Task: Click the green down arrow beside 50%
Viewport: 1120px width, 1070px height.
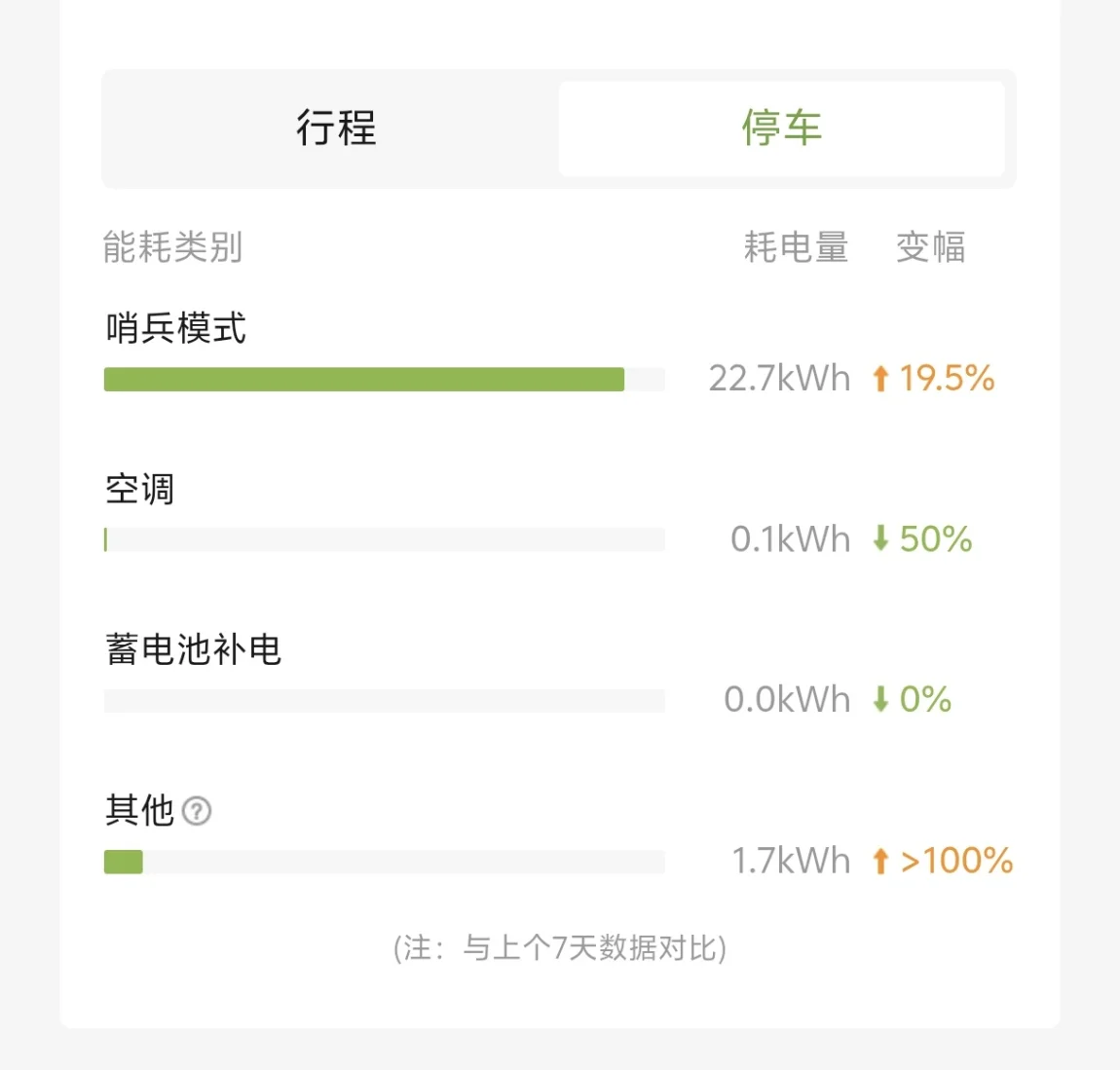Action: click(880, 538)
